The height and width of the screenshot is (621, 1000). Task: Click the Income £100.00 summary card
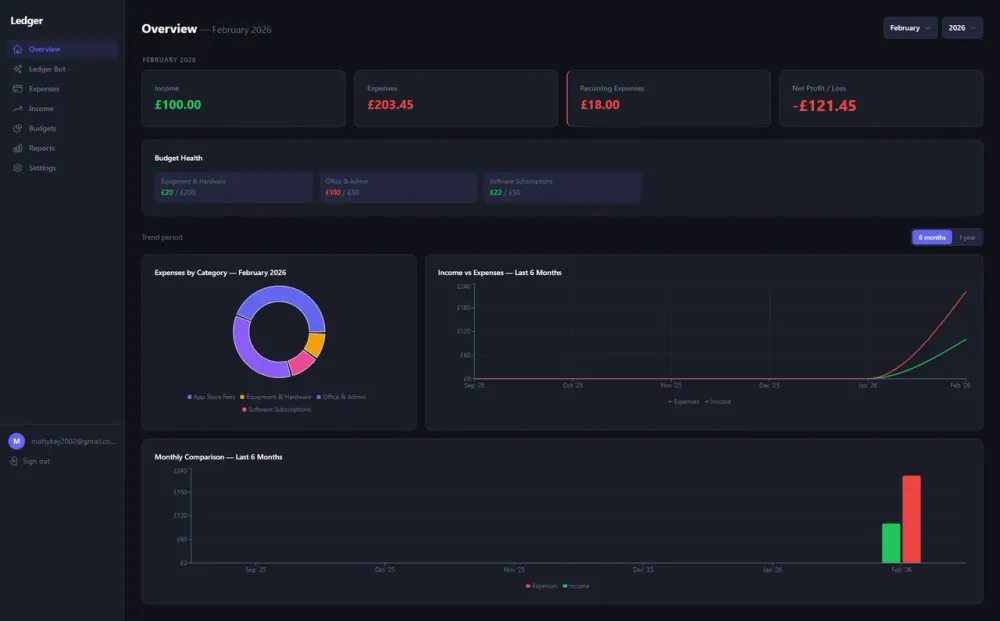(x=244, y=98)
